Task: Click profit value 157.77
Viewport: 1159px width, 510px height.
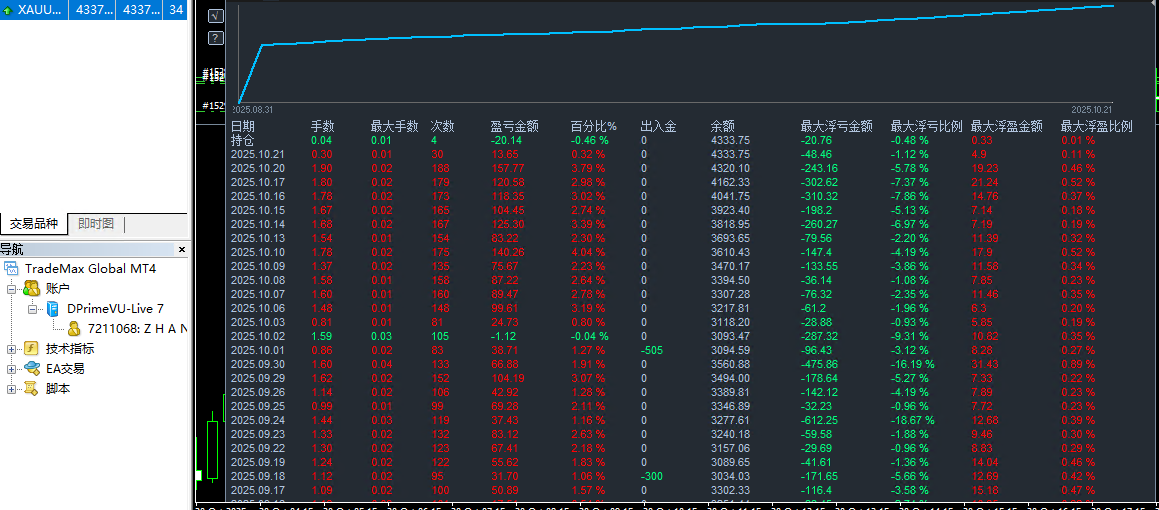Action: pos(507,168)
